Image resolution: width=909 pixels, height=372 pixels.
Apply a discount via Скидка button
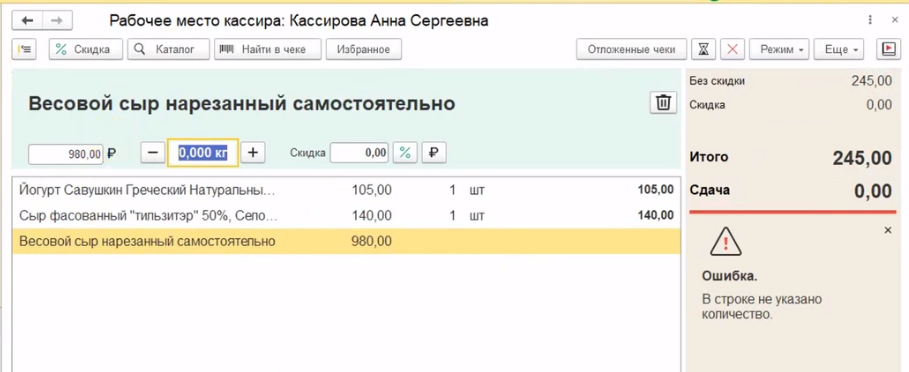pyautogui.click(x=86, y=49)
